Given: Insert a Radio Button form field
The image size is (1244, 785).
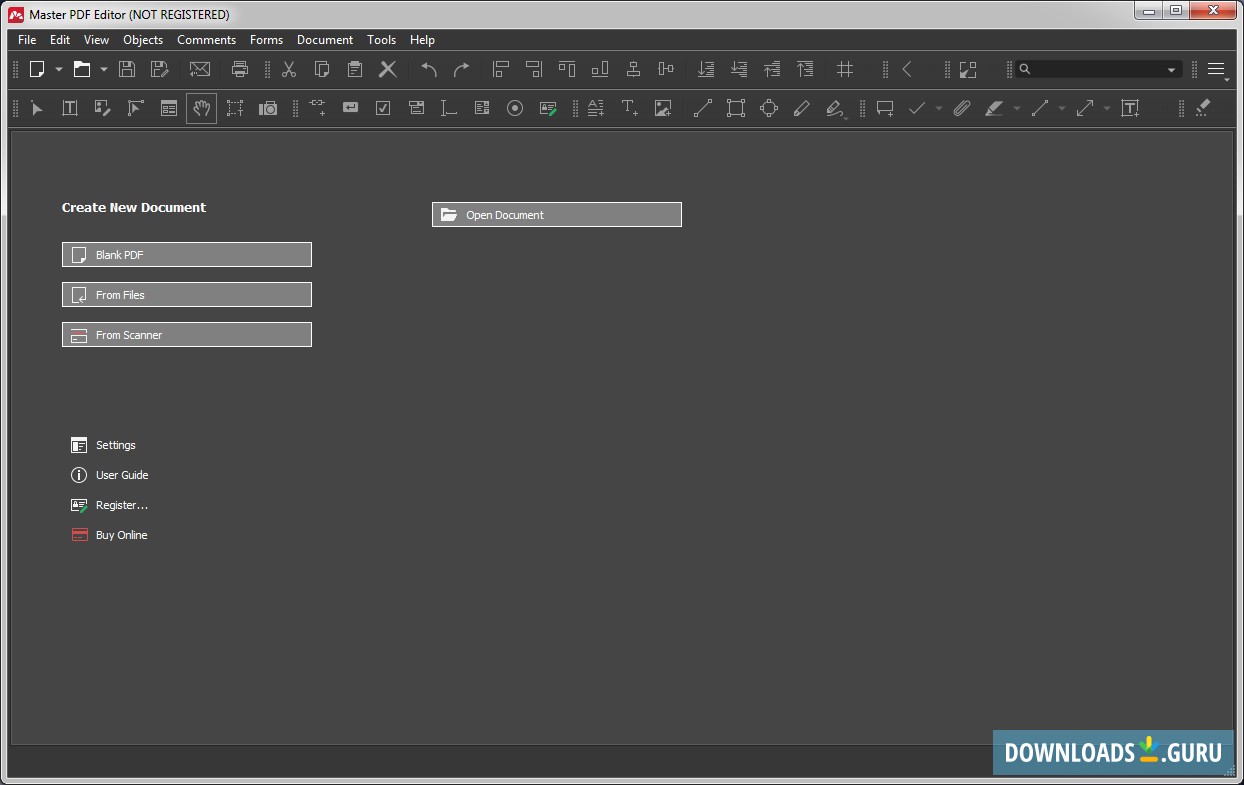Looking at the screenshot, I should tap(515, 108).
